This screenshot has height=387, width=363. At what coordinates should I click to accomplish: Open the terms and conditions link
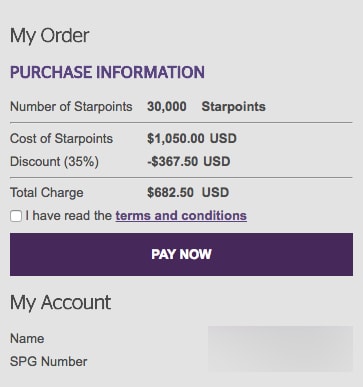[x=181, y=216]
